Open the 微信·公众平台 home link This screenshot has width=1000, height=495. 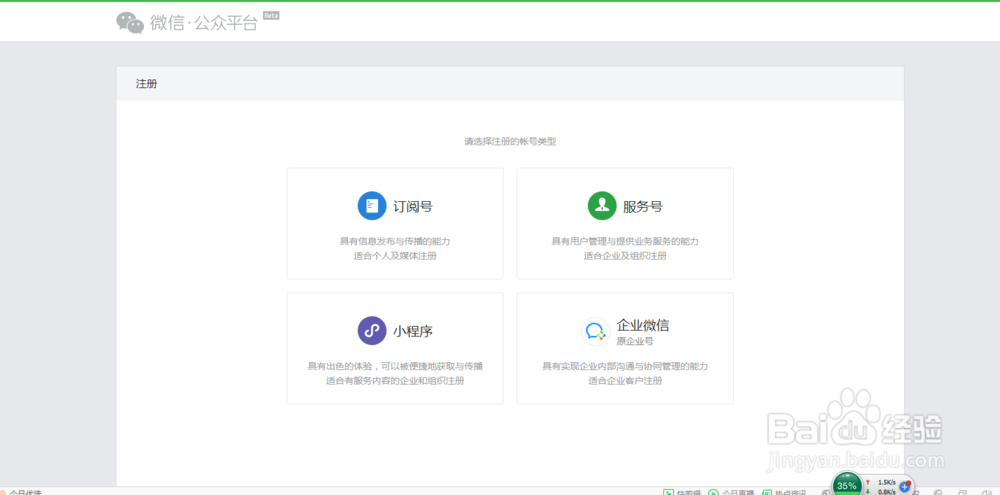tap(204, 23)
